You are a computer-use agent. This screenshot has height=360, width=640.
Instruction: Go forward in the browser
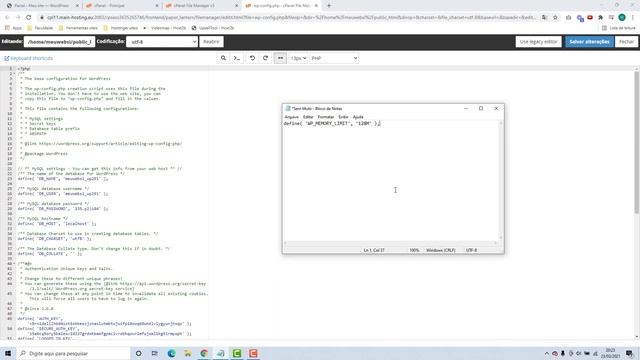[x=18, y=18]
